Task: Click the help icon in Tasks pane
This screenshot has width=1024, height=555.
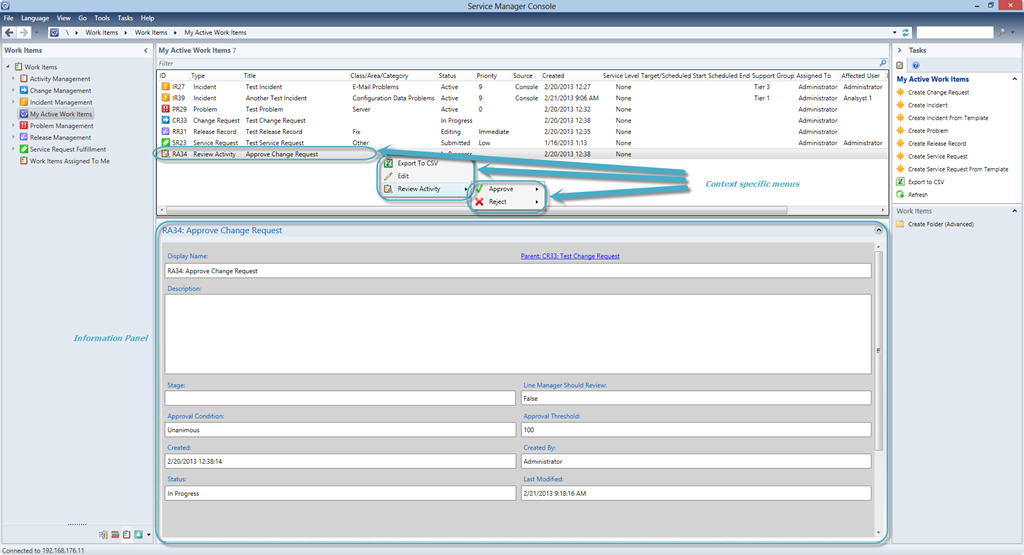Action: 915,65
